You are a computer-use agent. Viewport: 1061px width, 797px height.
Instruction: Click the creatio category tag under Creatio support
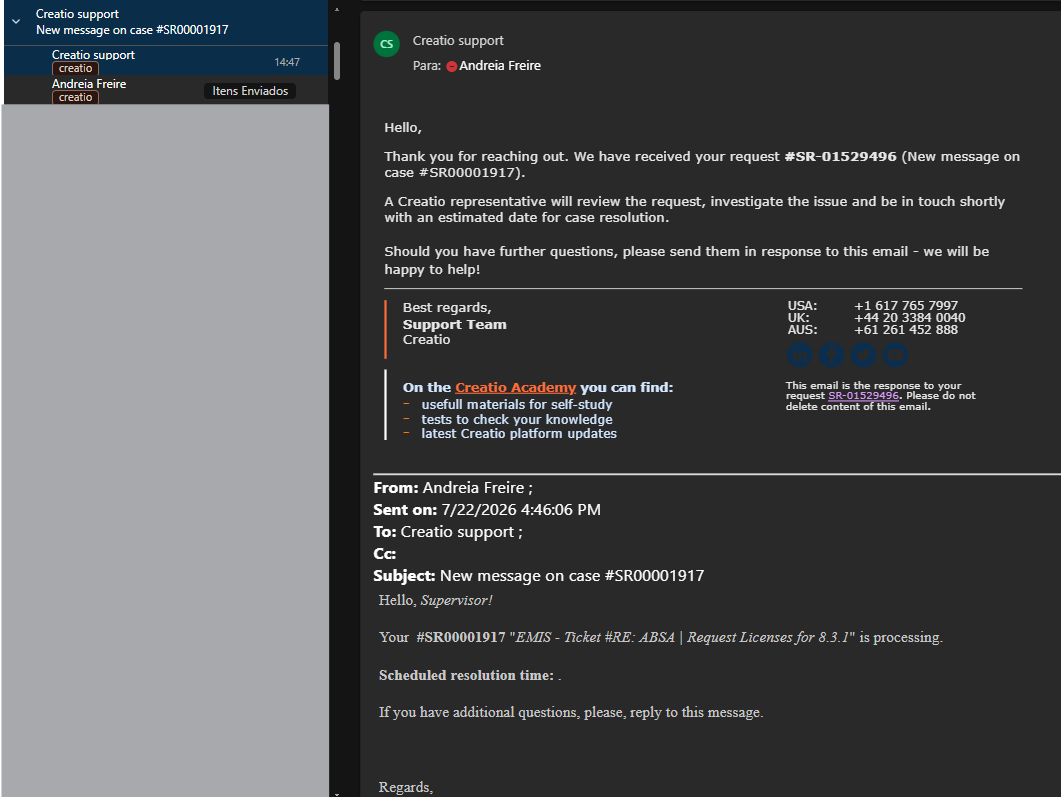pyautogui.click(x=75, y=68)
